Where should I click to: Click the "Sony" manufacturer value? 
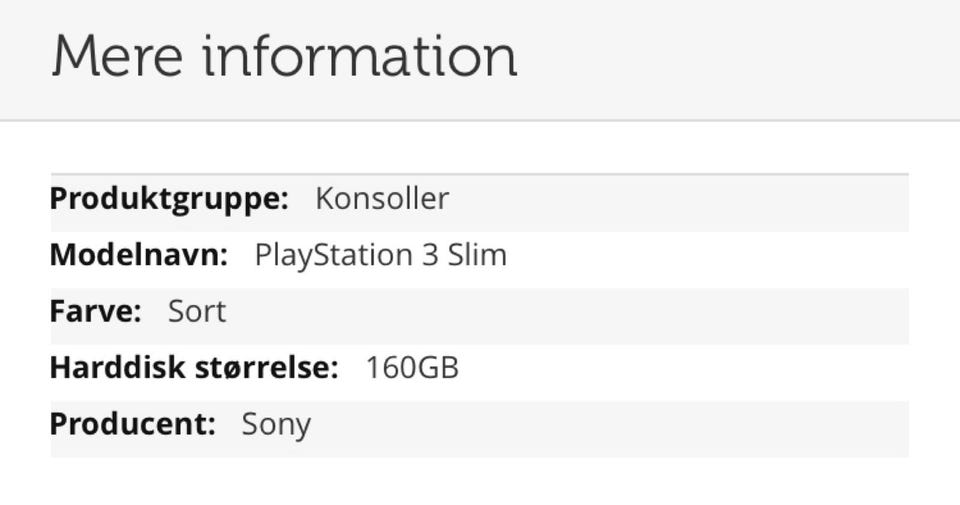[x=276, y=424]
